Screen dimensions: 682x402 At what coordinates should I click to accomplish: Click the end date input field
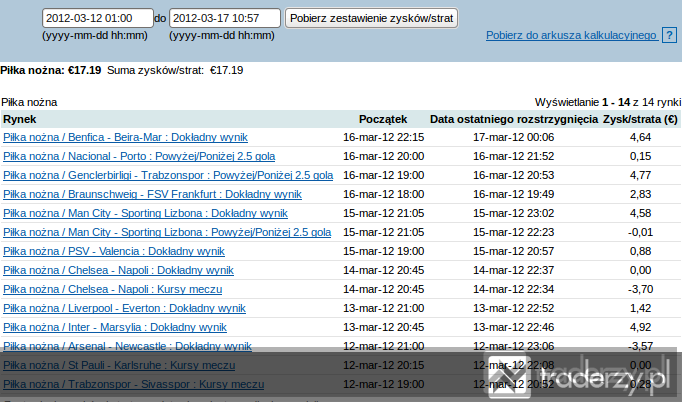coord(225,18)
